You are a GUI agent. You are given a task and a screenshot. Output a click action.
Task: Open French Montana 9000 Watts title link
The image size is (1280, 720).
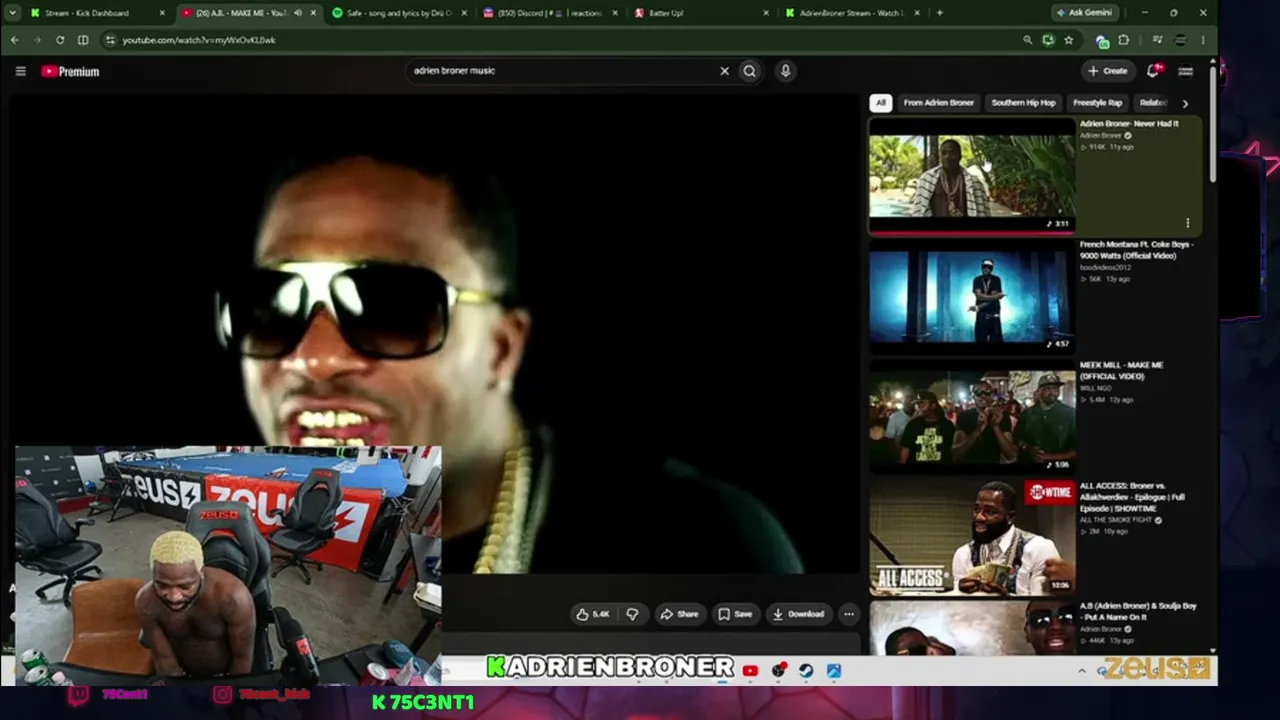pyautogui.click(x=1136, y=250)
